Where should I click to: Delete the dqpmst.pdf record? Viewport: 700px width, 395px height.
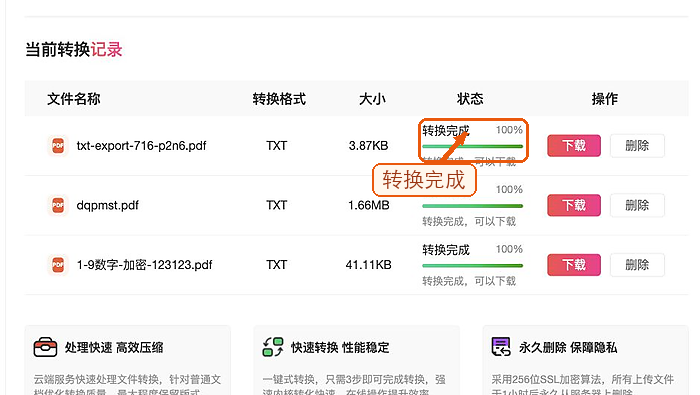(x=637, y=205)
